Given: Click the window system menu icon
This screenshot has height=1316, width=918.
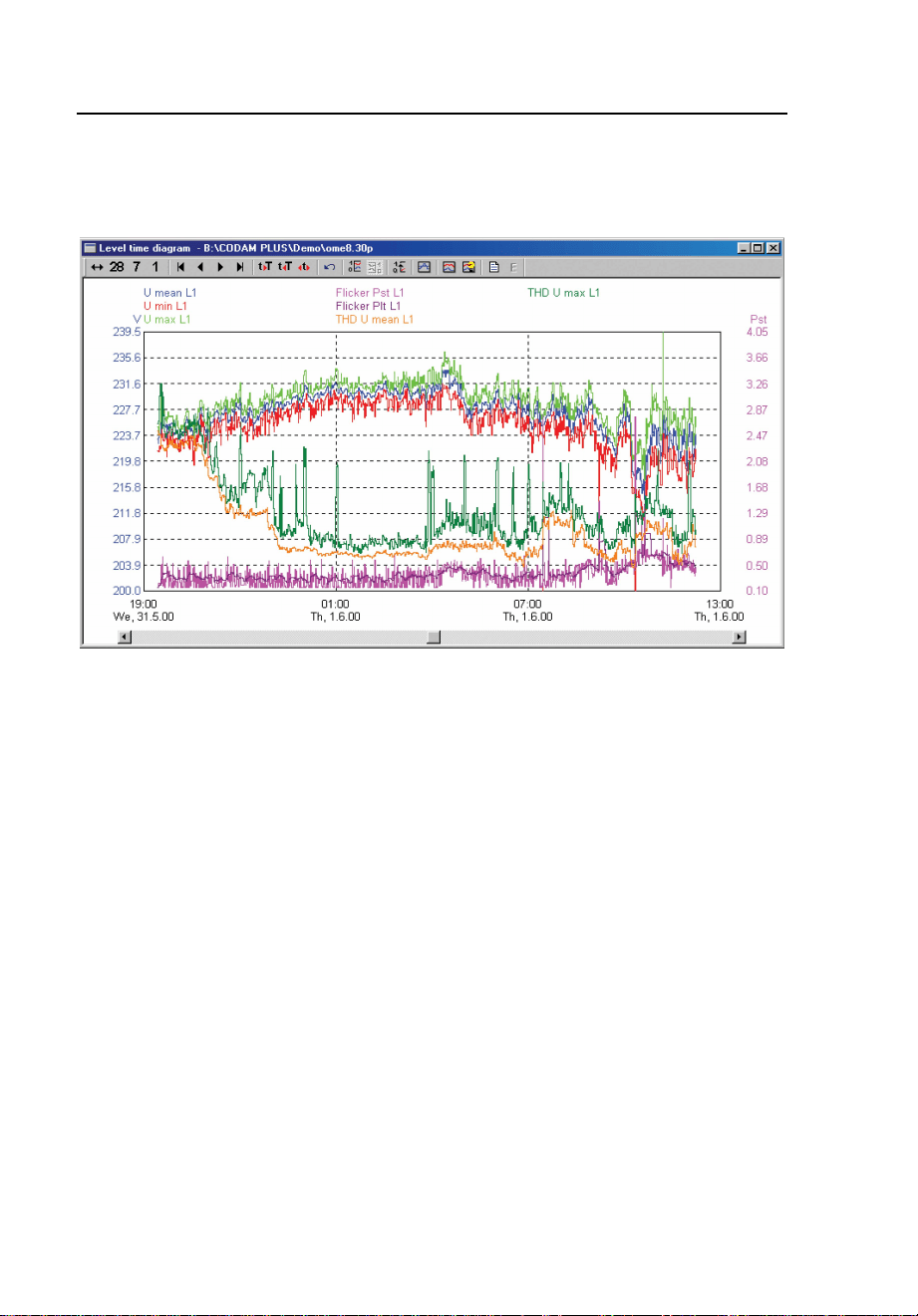Looking at the screenshot, I should click(x=90, y=247).
